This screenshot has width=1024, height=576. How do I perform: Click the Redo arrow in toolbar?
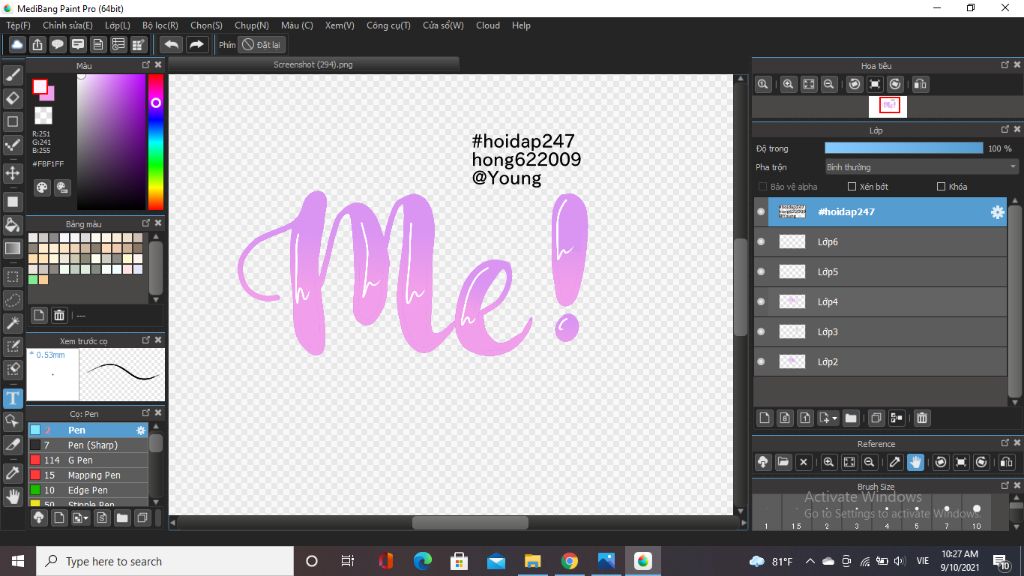coord(196,44)
